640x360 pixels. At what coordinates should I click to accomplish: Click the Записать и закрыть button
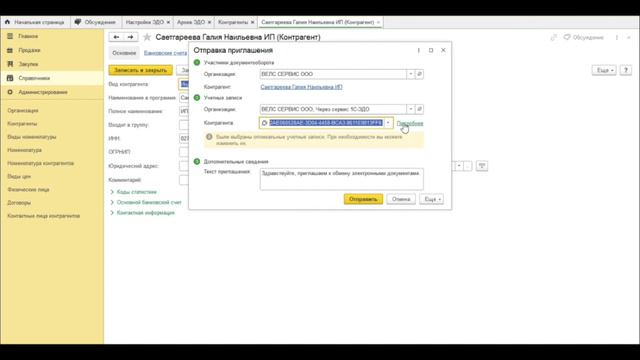140,70
